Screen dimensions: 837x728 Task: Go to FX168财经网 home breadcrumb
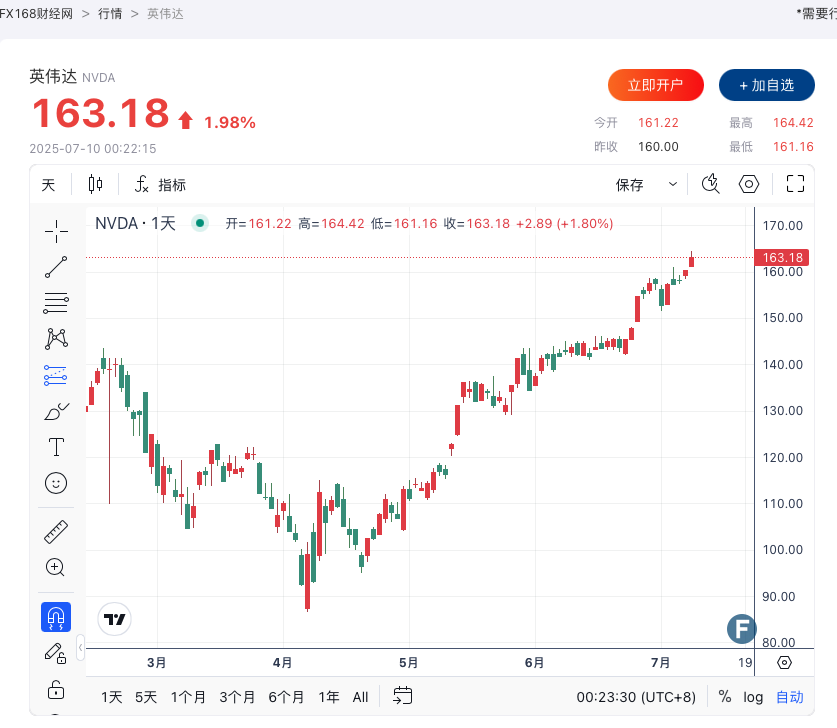[36, 14]
